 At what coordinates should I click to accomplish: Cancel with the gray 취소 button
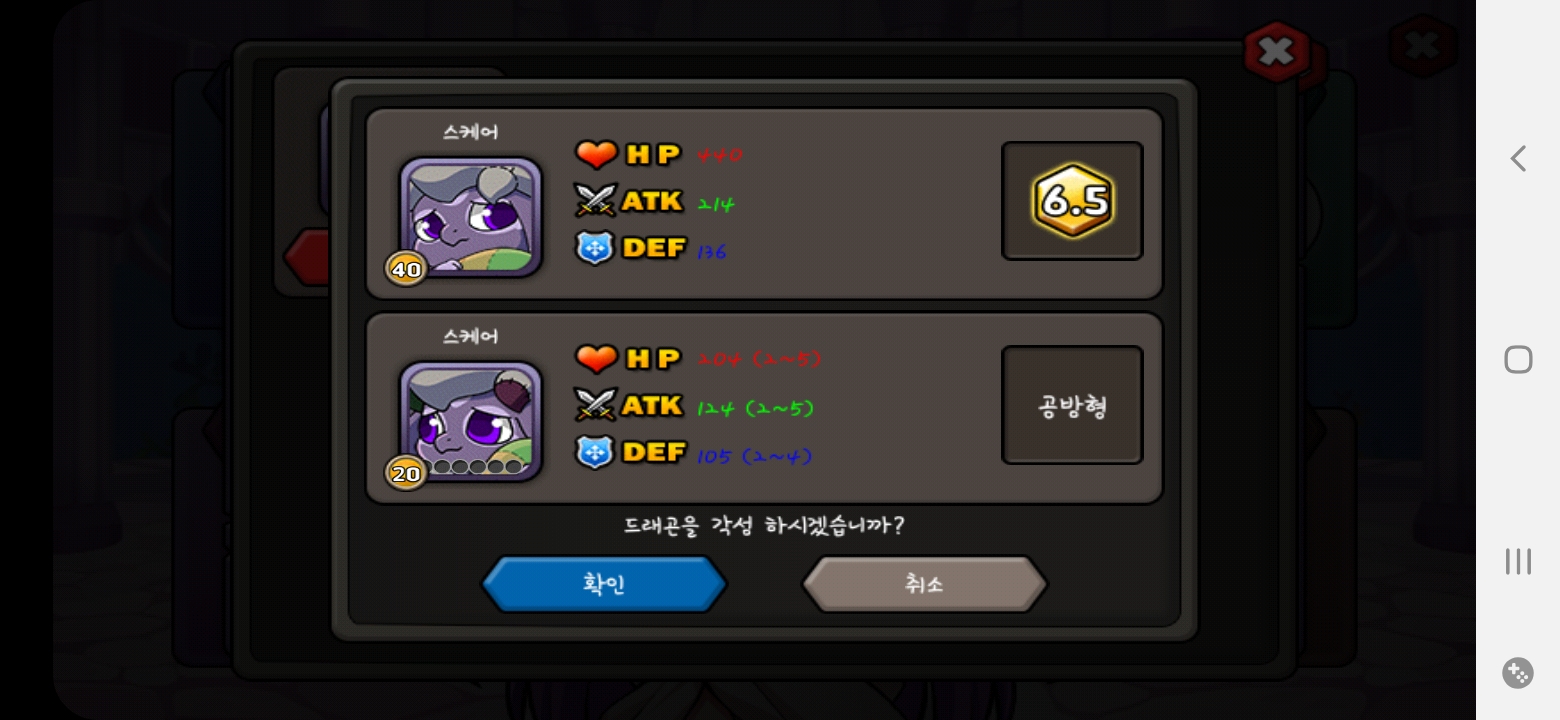coord(924,584)
